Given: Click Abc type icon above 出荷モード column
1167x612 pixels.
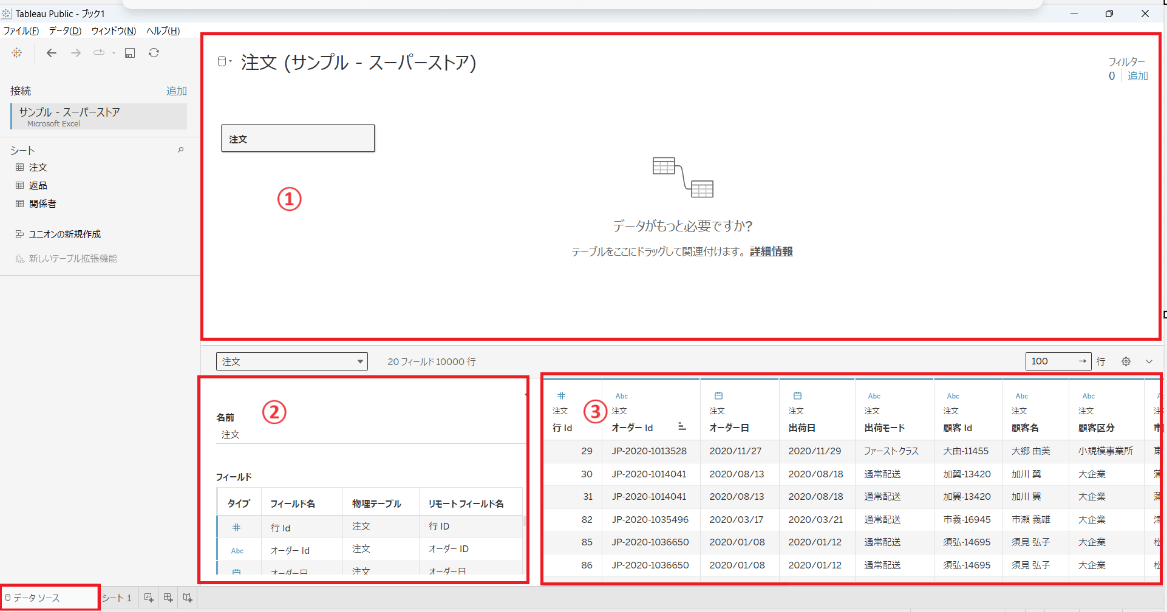Looking at the screenshot, I should pos(874,396).
